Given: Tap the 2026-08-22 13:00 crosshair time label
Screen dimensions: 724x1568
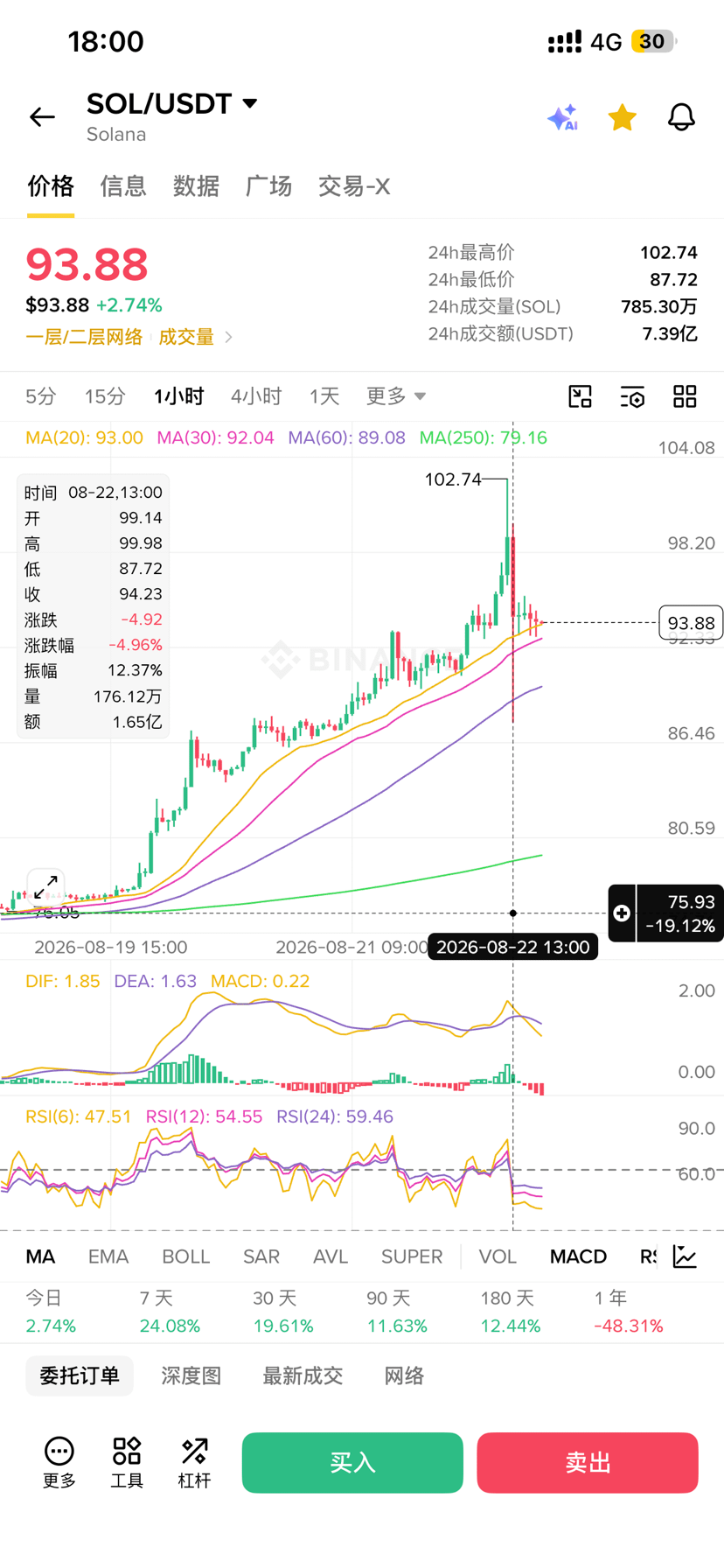Looking at the screenshot, I should (x=513, y=947).
